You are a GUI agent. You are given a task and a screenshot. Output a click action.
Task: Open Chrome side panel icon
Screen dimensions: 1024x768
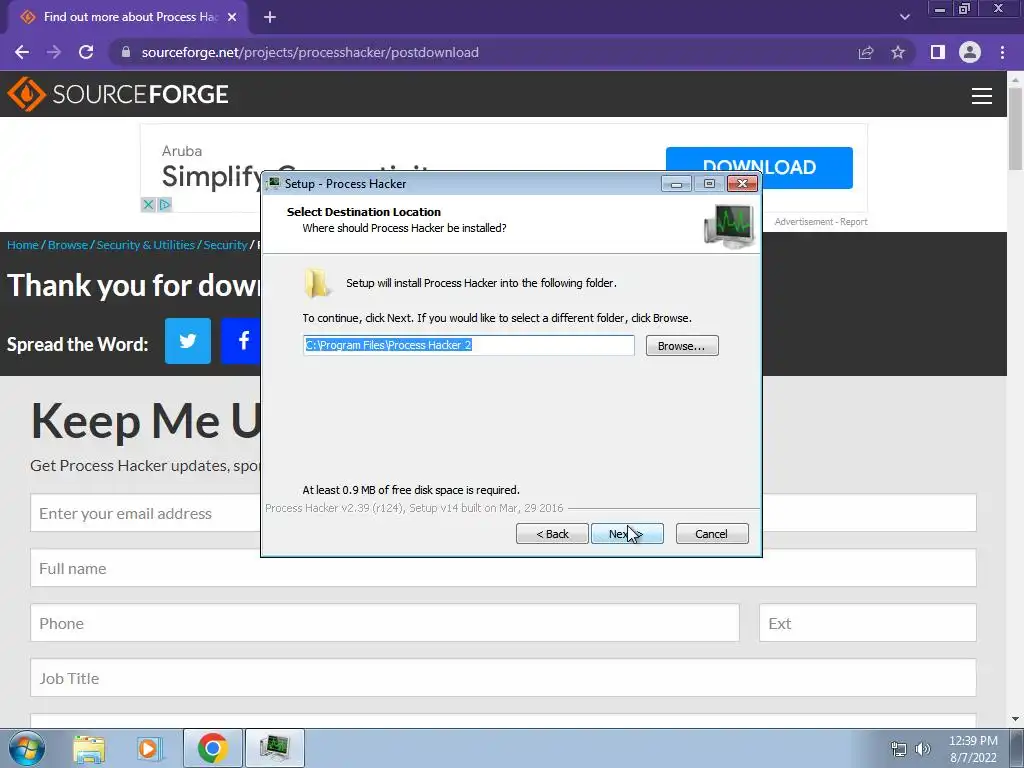point(938,52)
